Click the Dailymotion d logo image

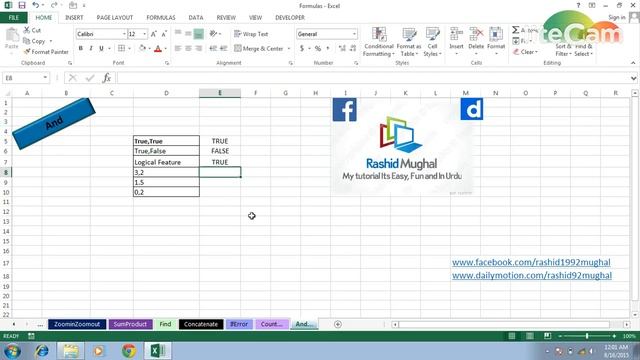click(x=472, y=109)
